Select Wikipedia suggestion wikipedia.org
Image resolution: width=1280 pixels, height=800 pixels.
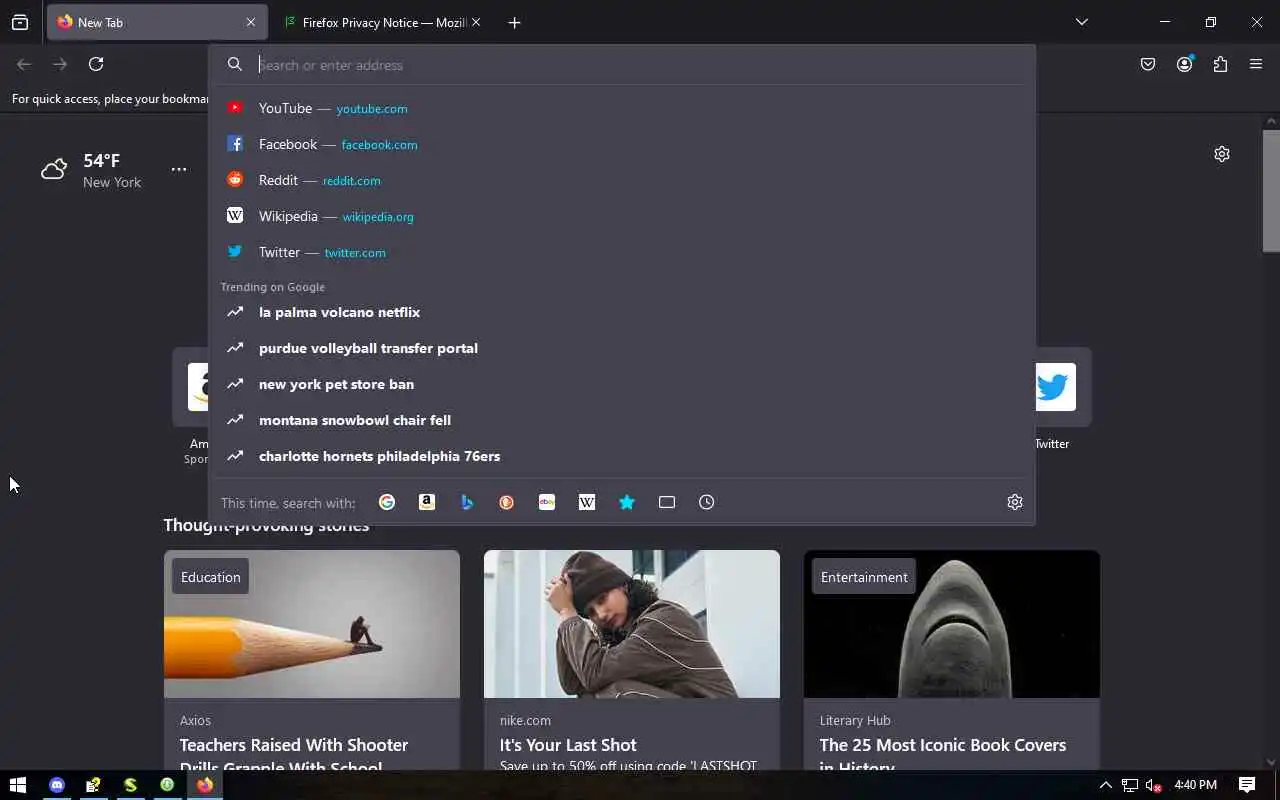pyautogui.click(x=622, y=216)
